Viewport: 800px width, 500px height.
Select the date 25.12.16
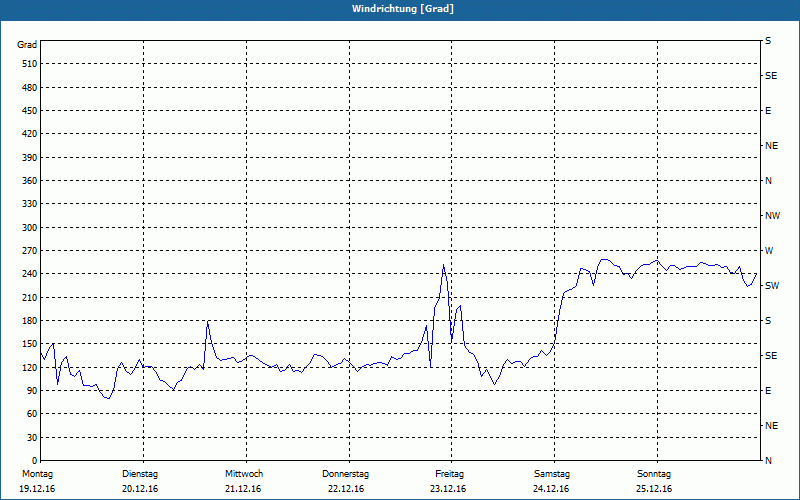[x=654, y=489]
